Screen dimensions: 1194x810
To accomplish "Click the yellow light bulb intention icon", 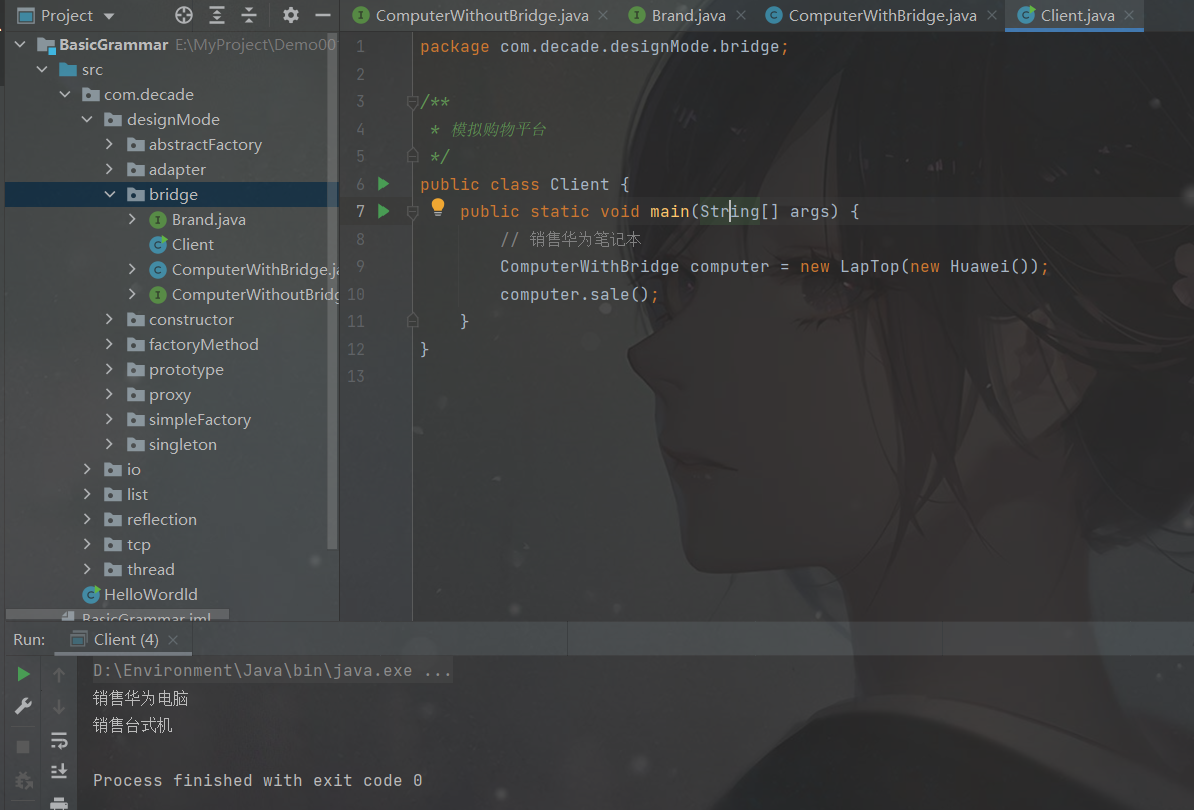I will (x=438, y=207).
